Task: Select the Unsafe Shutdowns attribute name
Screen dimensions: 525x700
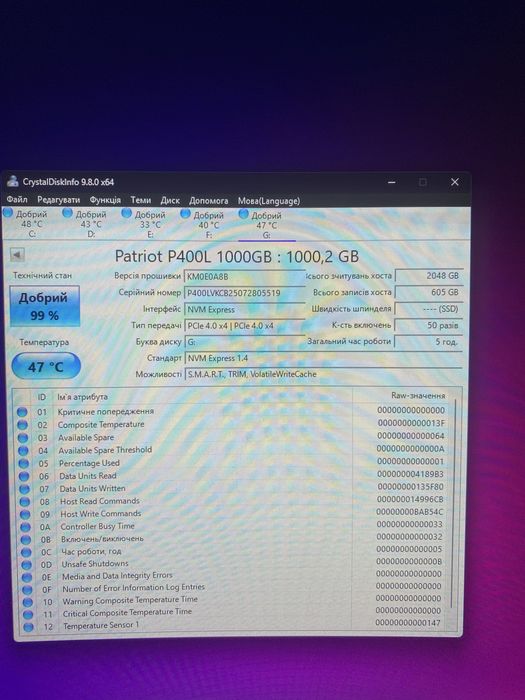Action: pyautogui.click(x=95, y=564)
